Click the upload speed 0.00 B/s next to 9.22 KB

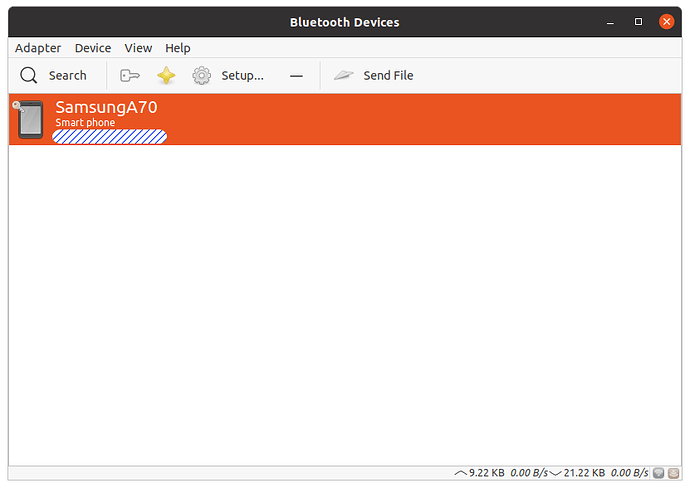click(x=529, y=473)
